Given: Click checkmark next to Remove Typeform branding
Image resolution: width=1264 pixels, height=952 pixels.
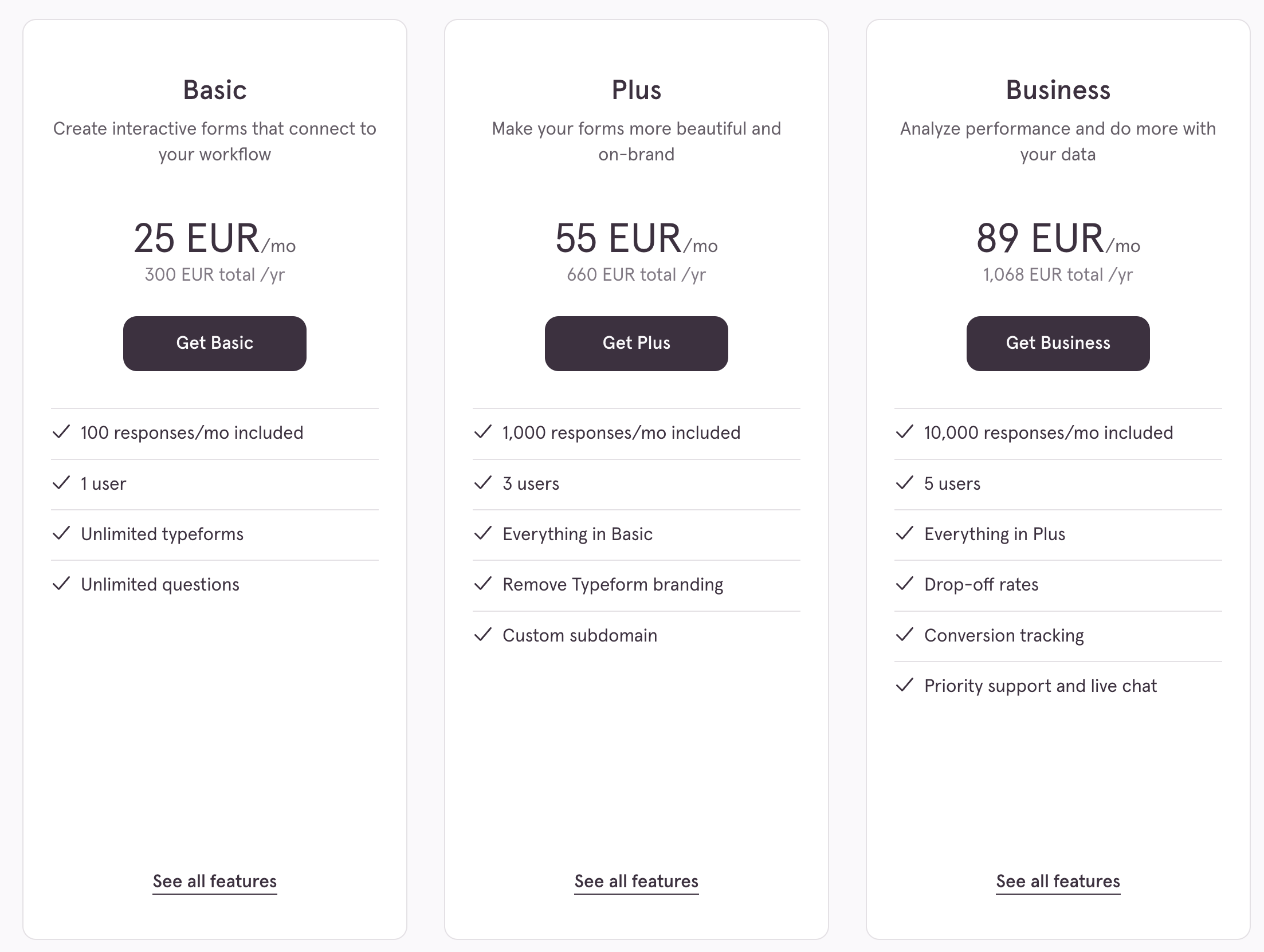Looking at the screenshot, I should (x=483, y=584).
